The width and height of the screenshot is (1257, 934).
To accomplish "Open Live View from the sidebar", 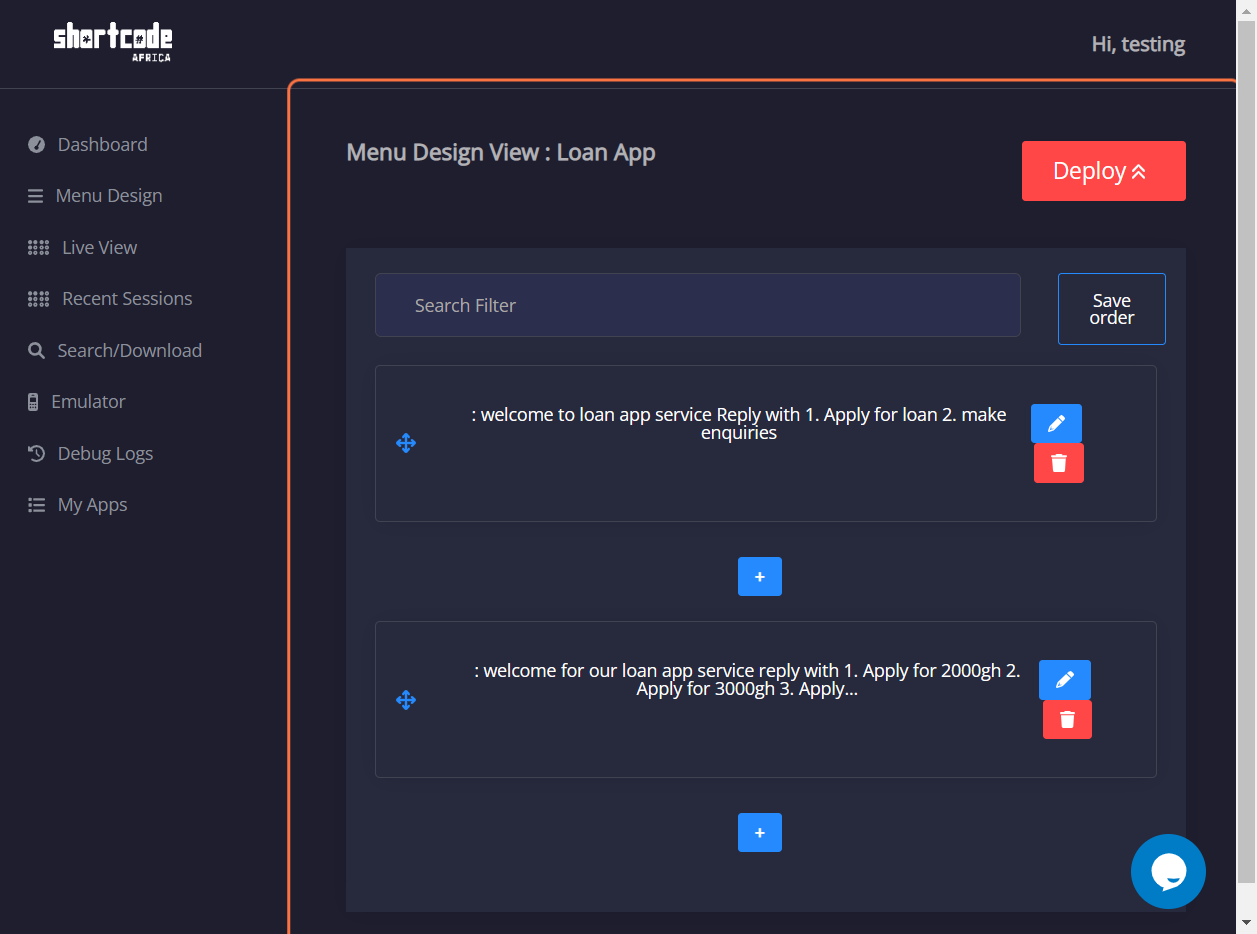I will tap(83, 247).
